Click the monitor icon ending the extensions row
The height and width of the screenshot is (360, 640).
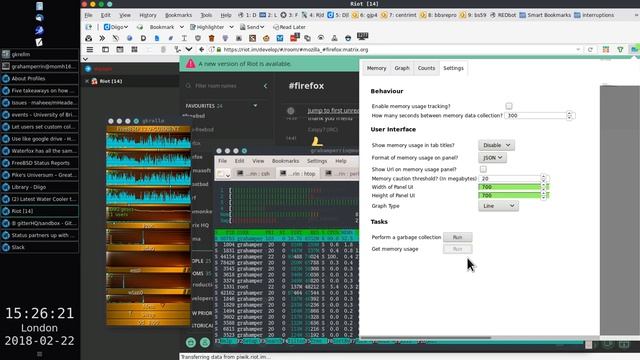362,37
